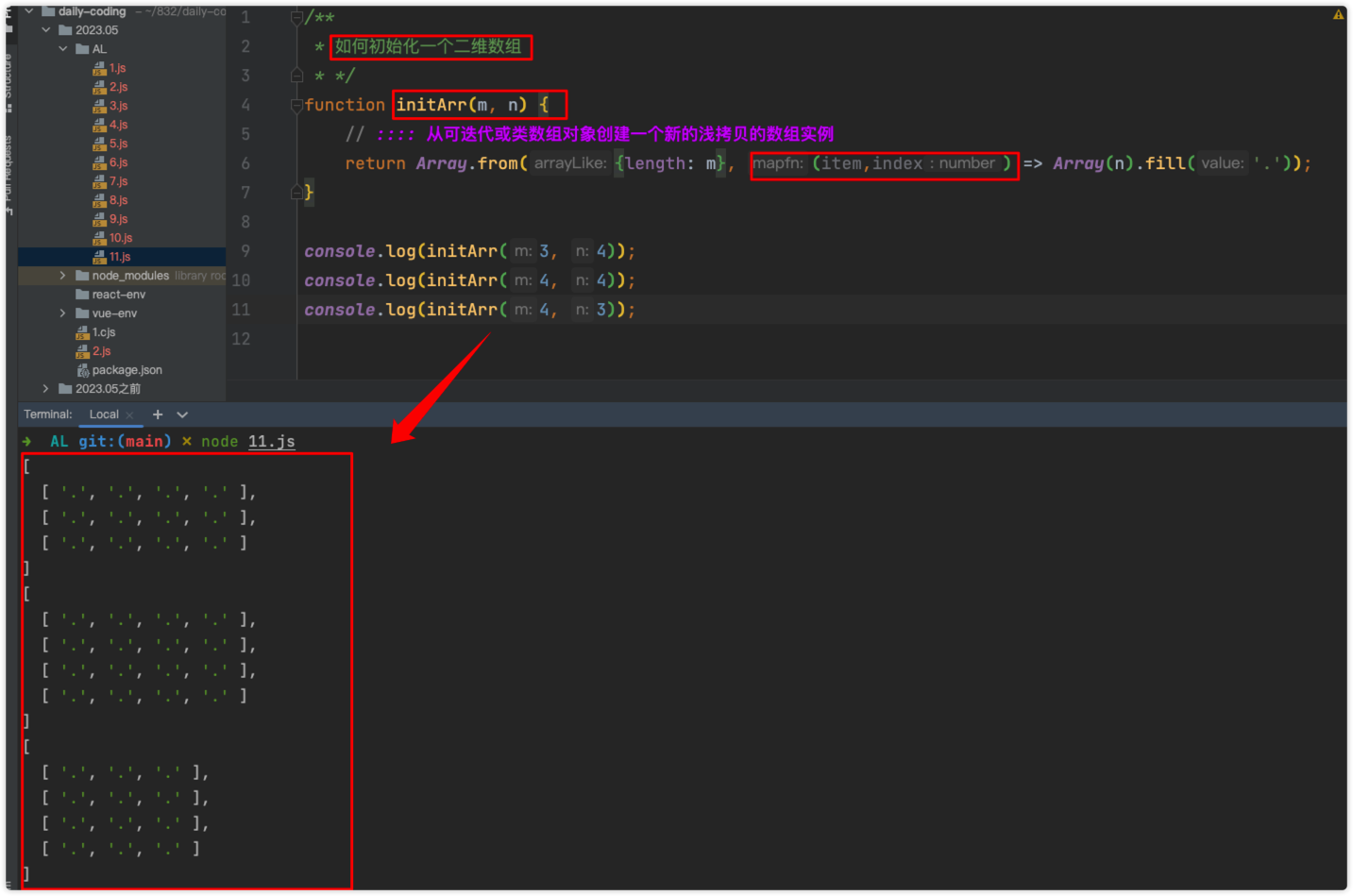
Task: Click the fill method call on line 6
Action: (1165, 163)
